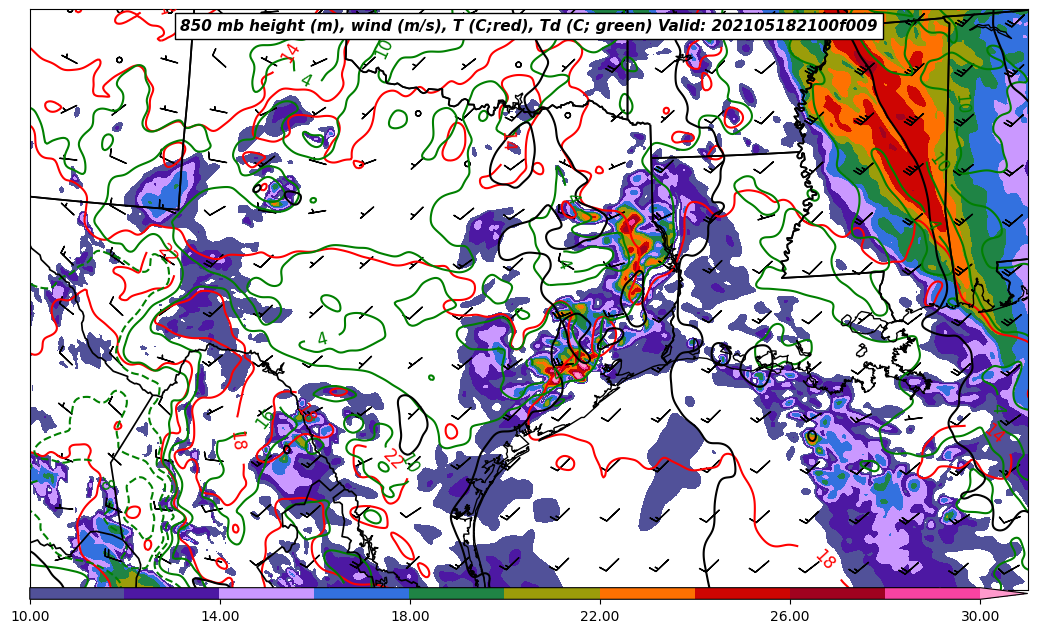Pick the olive 20–22 colorbar segment
The width and height of the screenshot is (1037, 633).
click(x=552, y=593)
